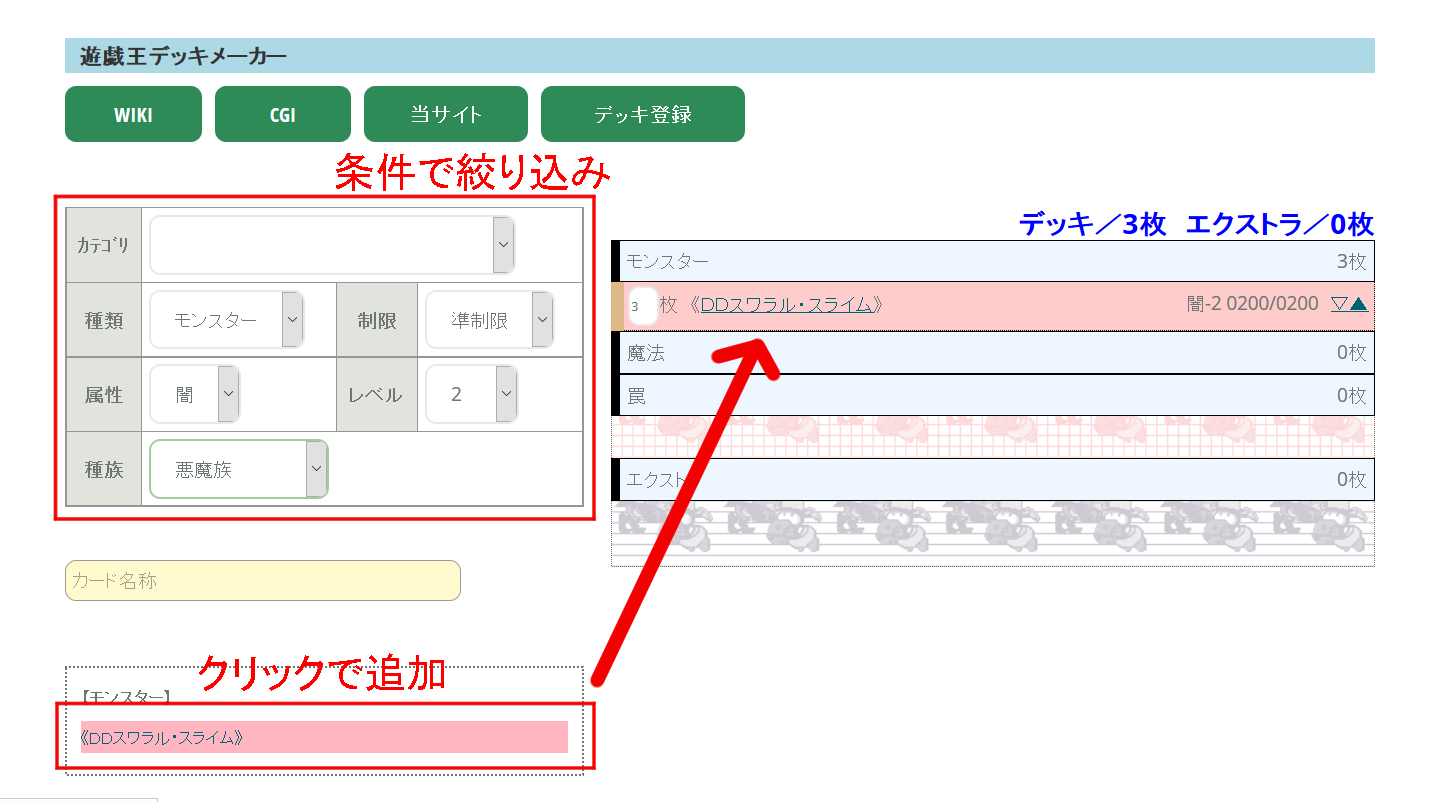Select the モンスター section header in deck

(993, 261)
